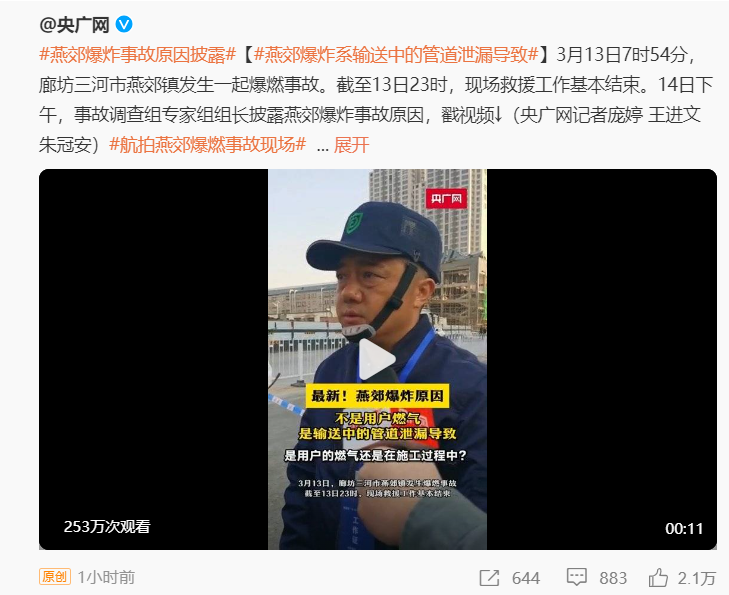Open comments via speech bubble icon
Screen dimensions: 729x595
pyautogui.click(x=577, y=578)
